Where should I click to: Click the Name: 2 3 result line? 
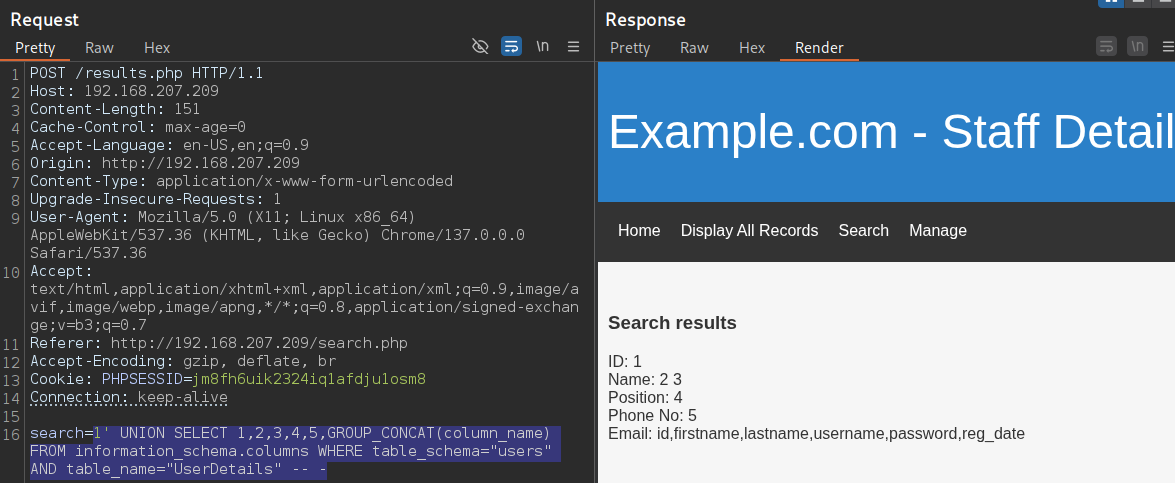(x=644, y=380)
